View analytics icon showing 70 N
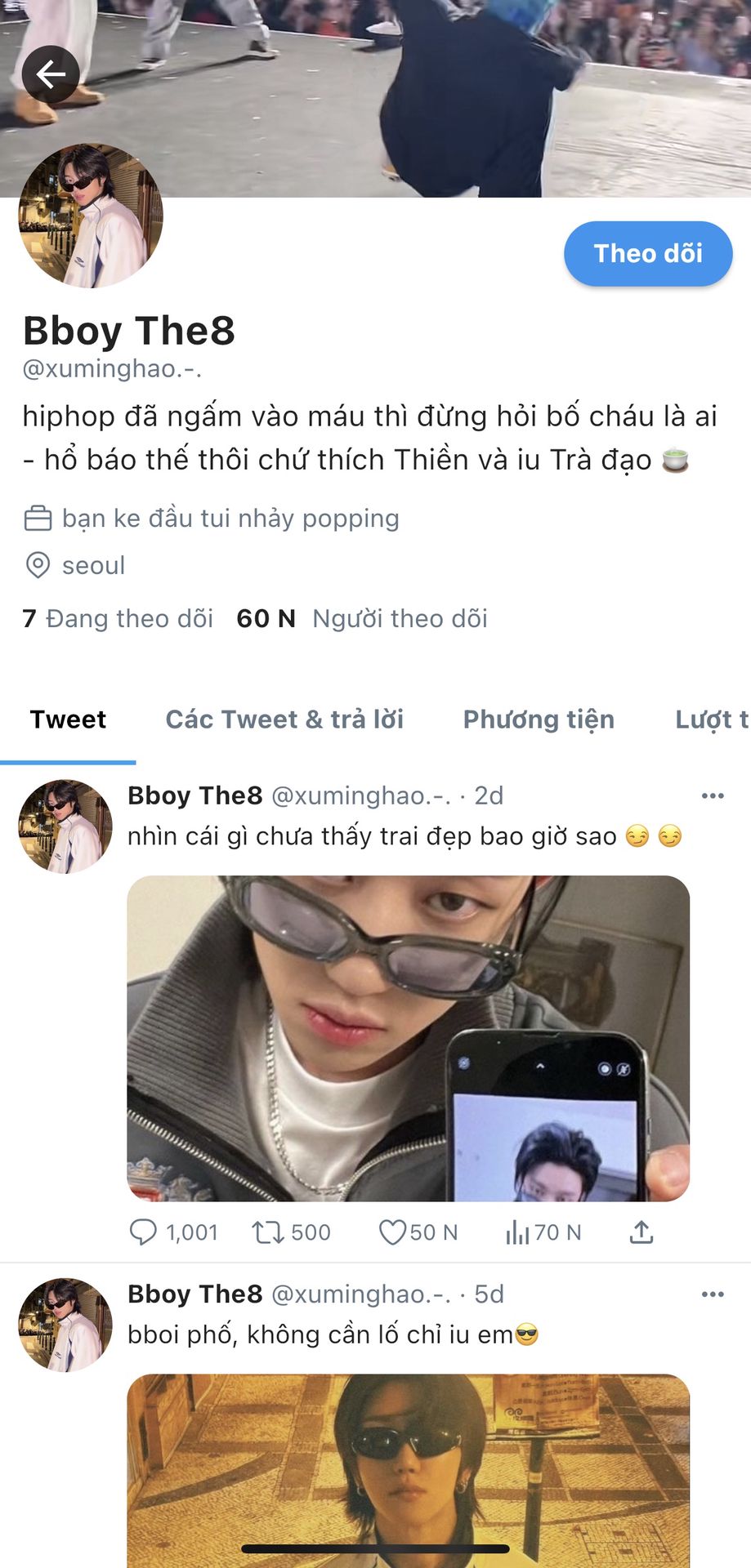Screen dimensions: 751x1568 [x=517, y=1232]
